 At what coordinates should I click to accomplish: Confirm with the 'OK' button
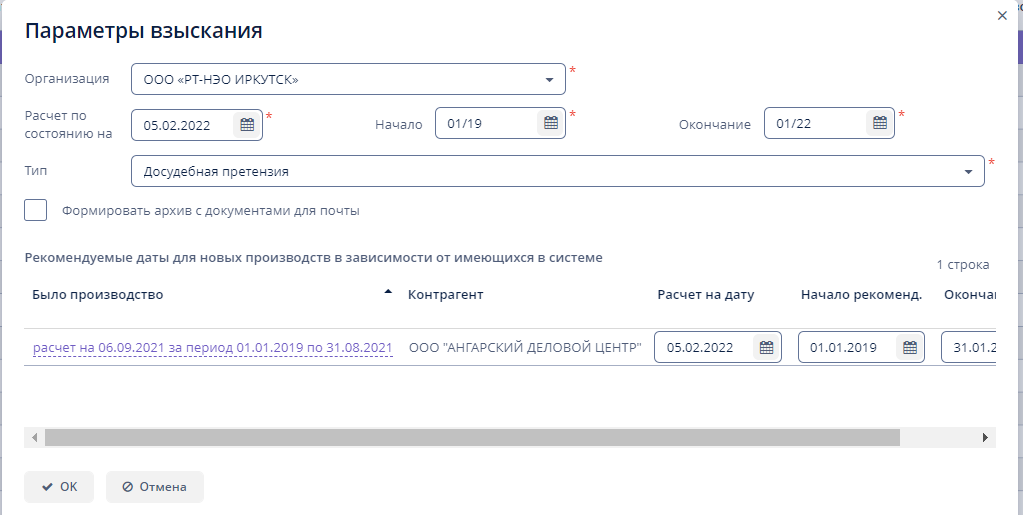tap(59, 487)
